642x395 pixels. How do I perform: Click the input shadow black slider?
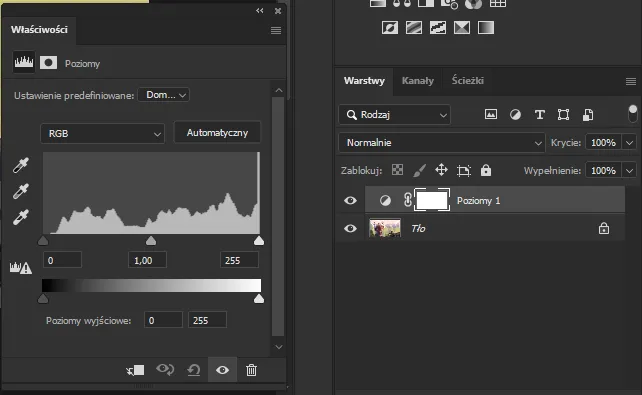[43, 240]
